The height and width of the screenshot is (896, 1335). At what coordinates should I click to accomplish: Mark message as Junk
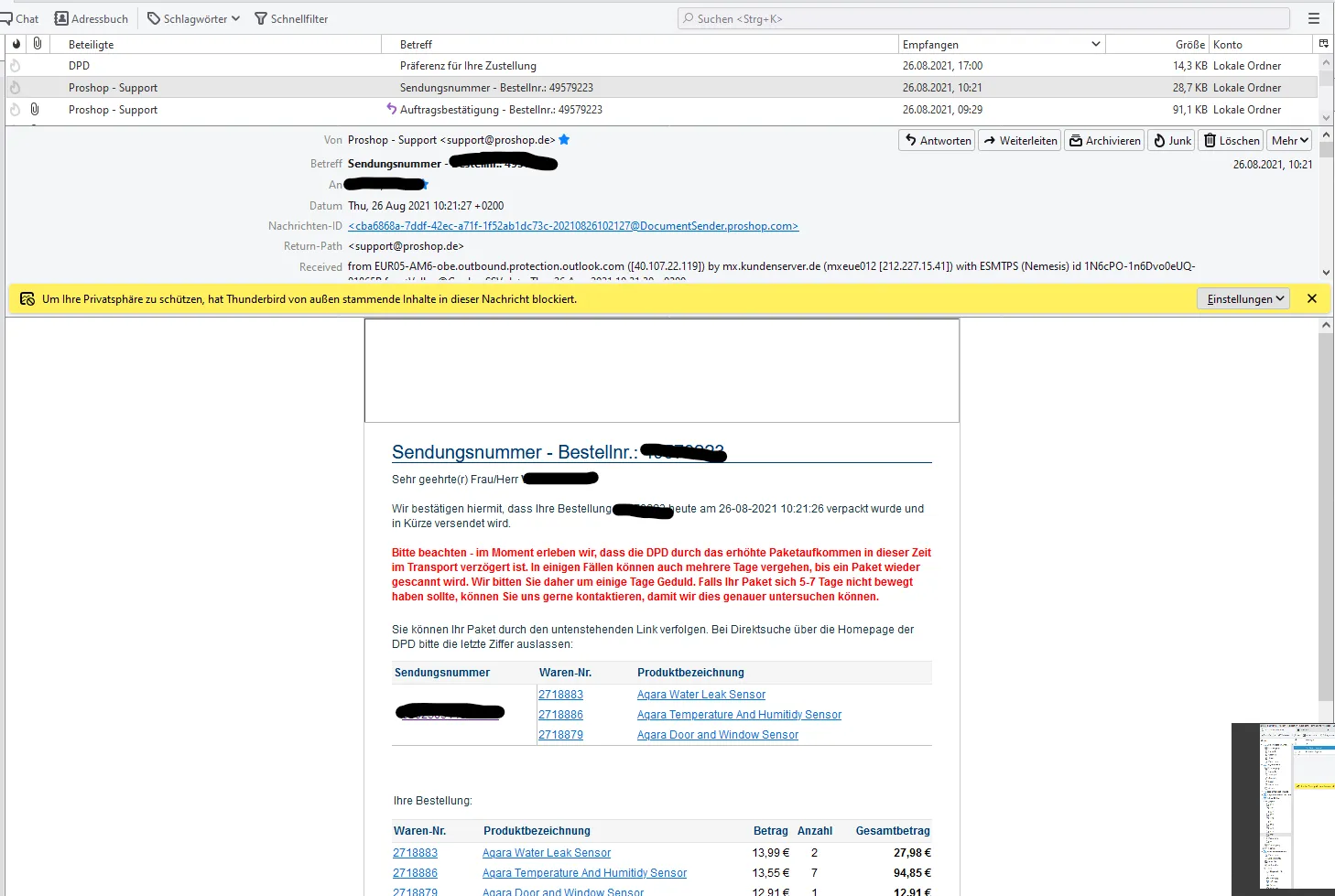(x=1172, y=140)
